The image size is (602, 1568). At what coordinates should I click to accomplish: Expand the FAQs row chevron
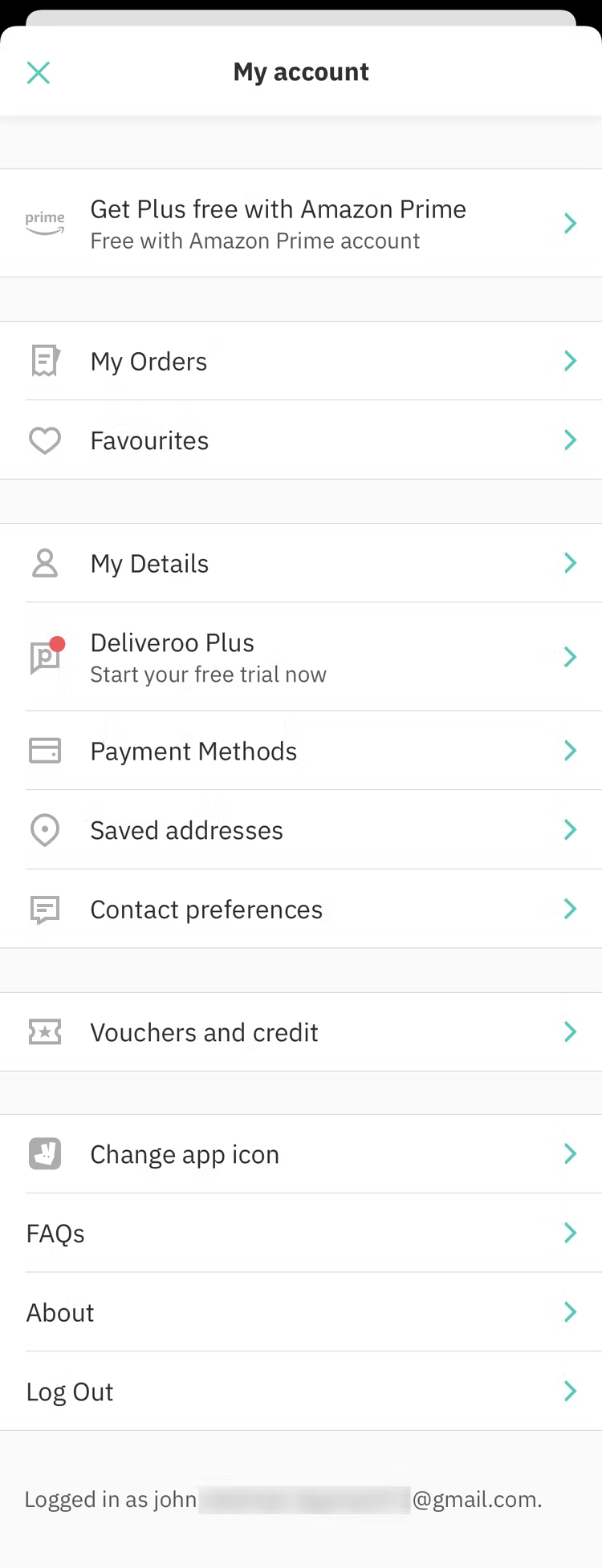tap(571, 1233)
